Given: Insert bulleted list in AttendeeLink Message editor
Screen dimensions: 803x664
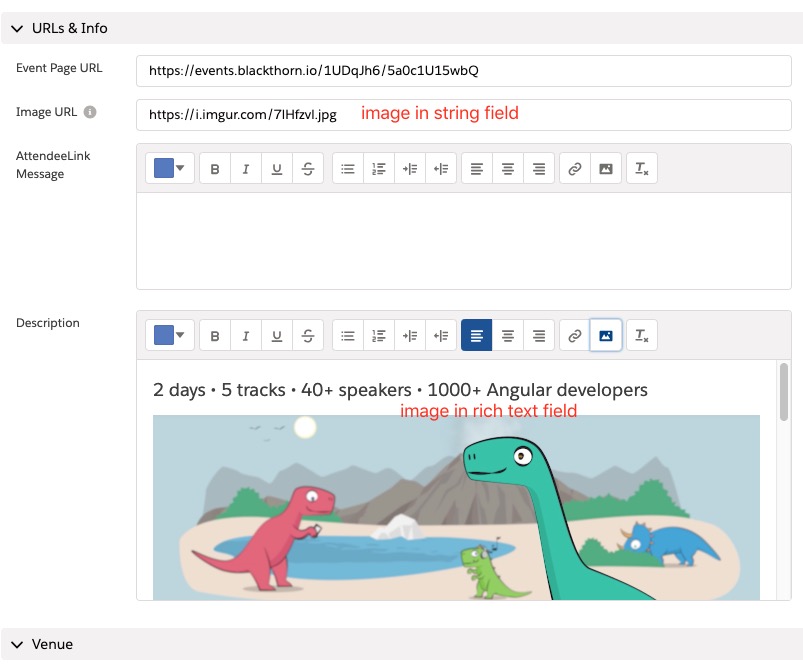Looking at the screenshot, I should click(348, 168).
